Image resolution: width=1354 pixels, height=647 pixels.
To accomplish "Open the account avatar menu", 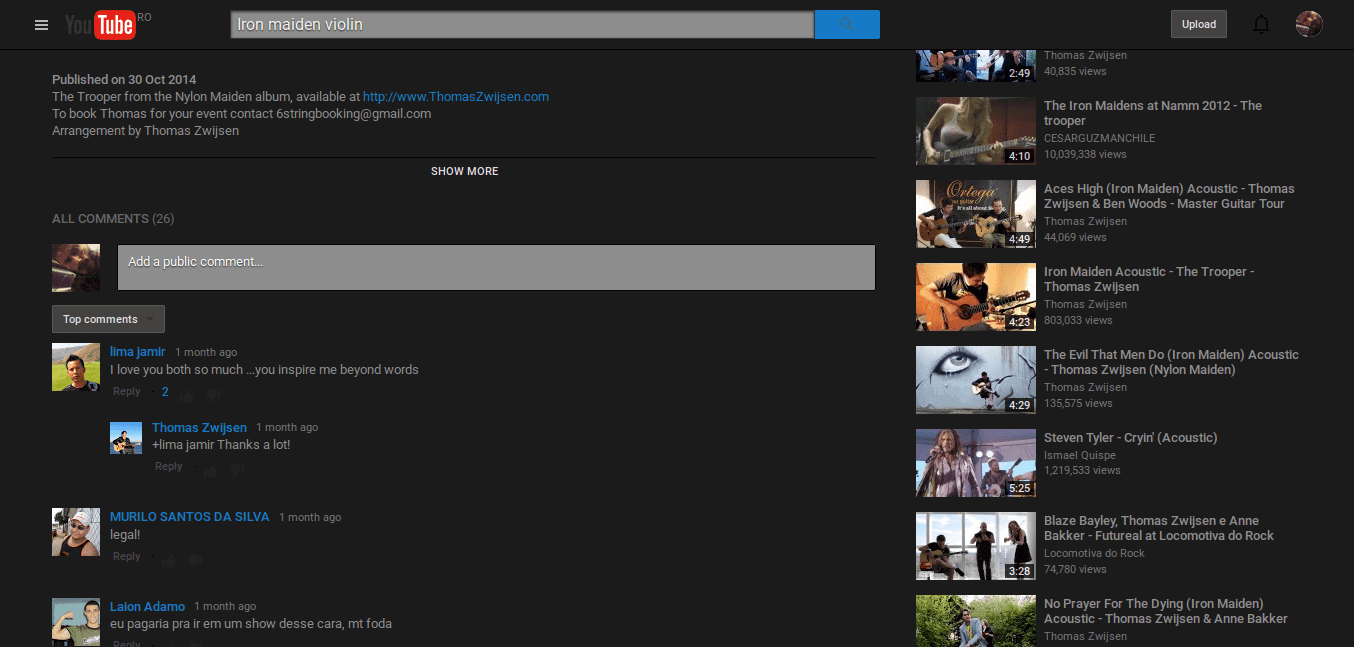I will click(1308, 25).
